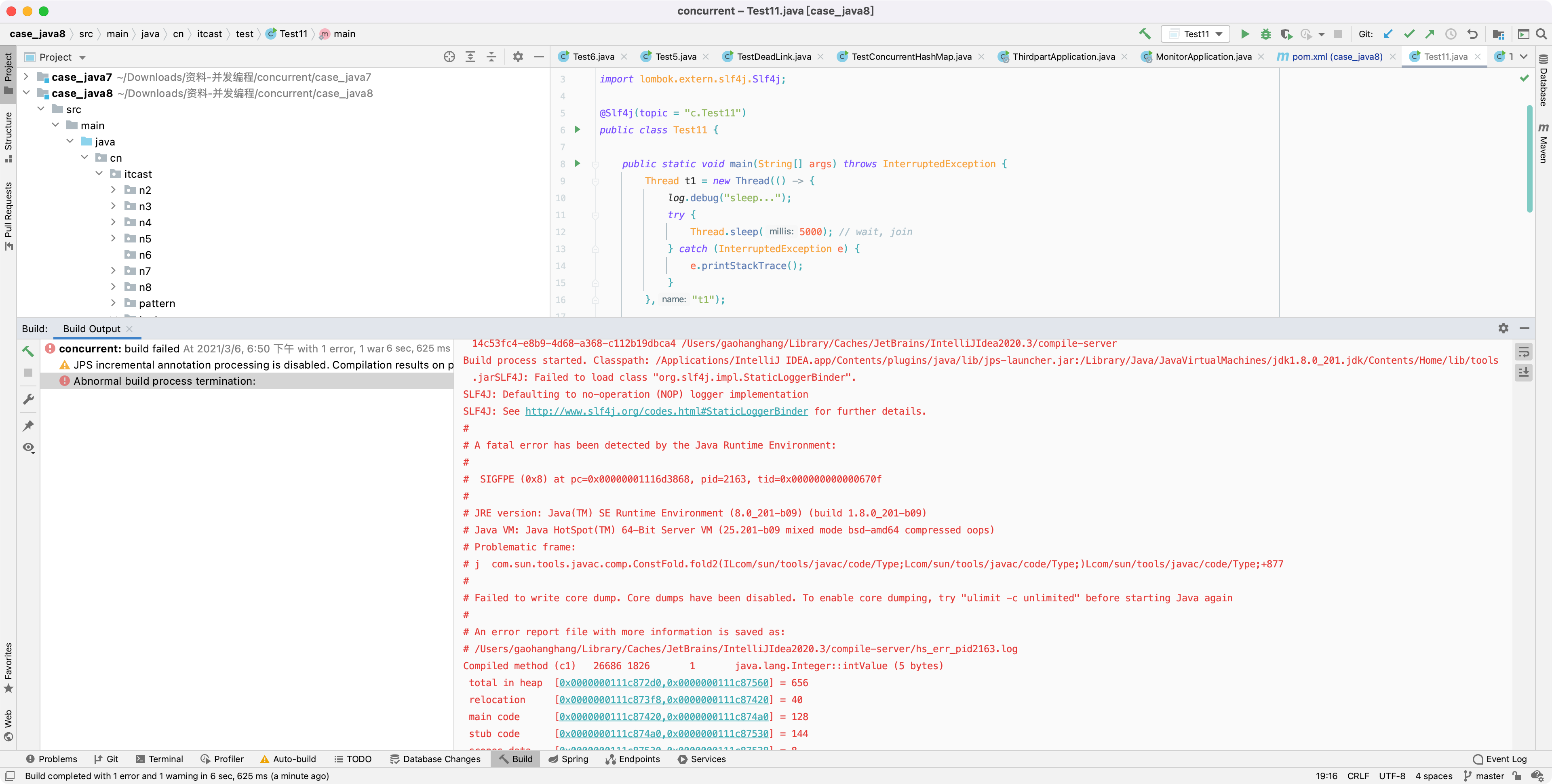The height and width of the screenshot is (784, 1552).
Task: Run with Coverage icon in toolbar
Action: click(1286, 34)
